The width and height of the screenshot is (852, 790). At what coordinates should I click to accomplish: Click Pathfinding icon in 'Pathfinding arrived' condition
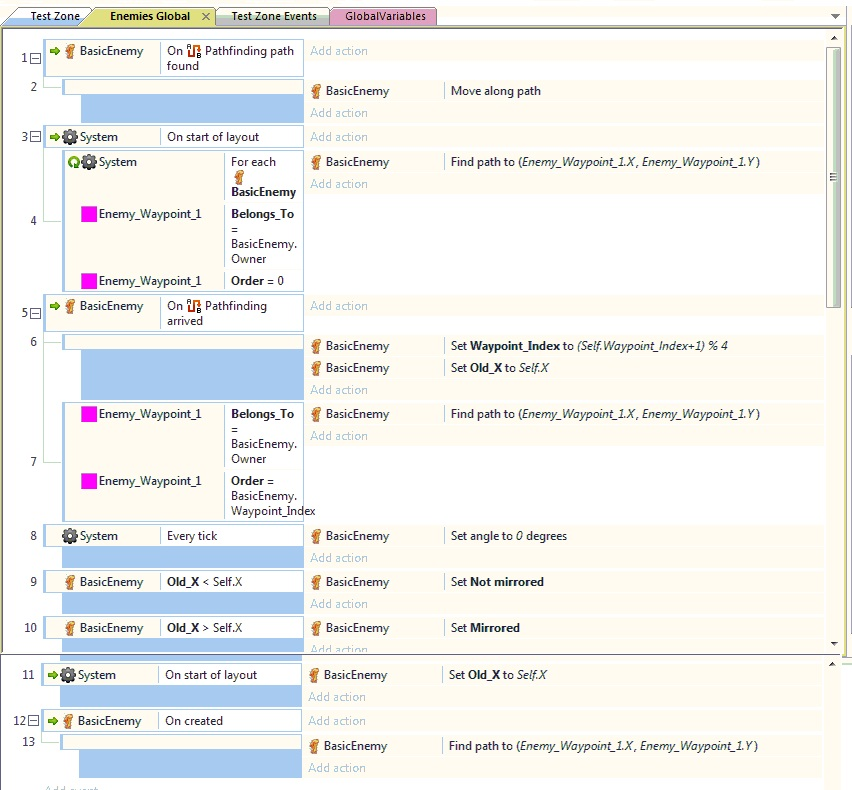tap(194, 306)
